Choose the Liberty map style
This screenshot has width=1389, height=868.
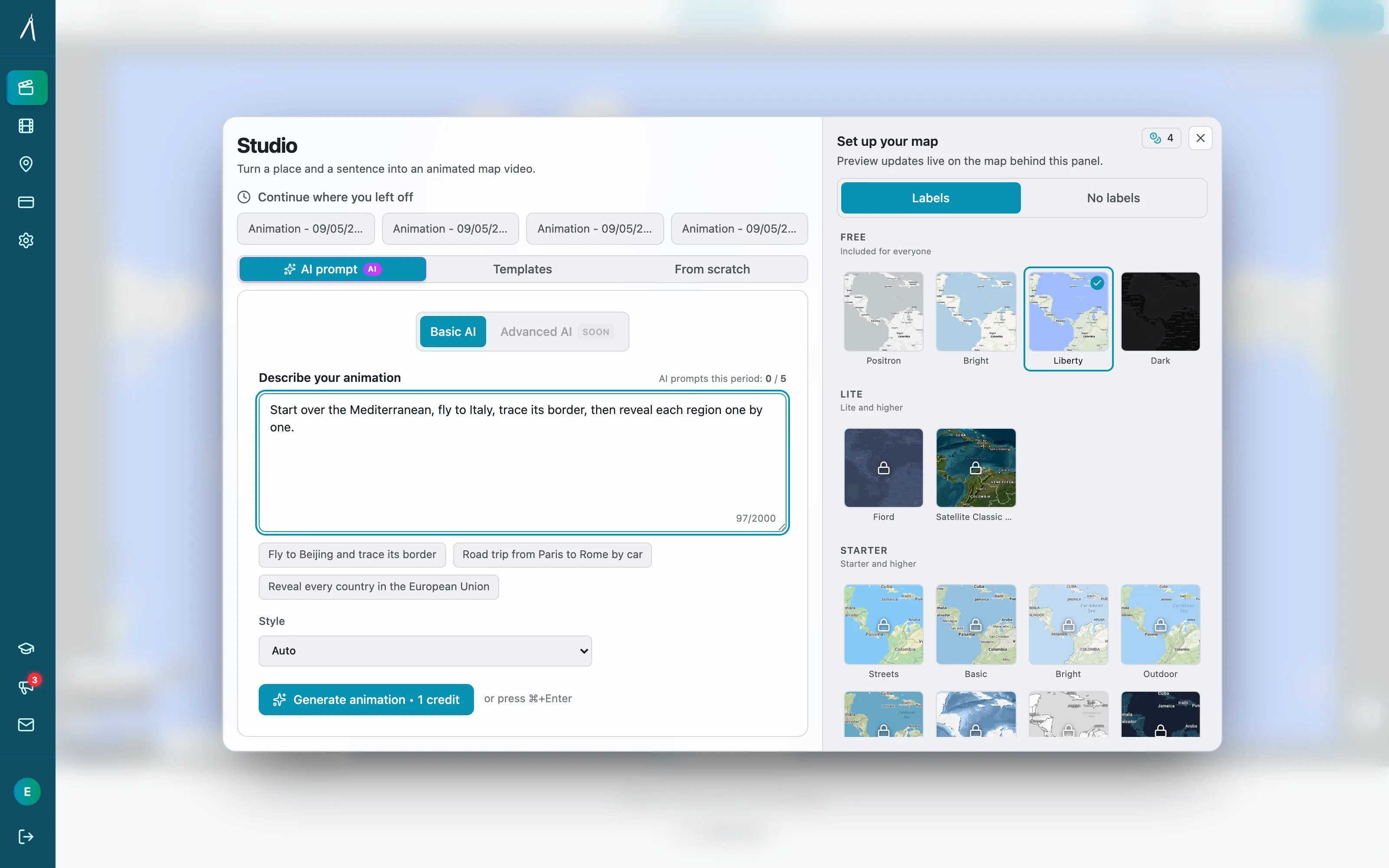pyautogui.click(x=1068, y=319)
